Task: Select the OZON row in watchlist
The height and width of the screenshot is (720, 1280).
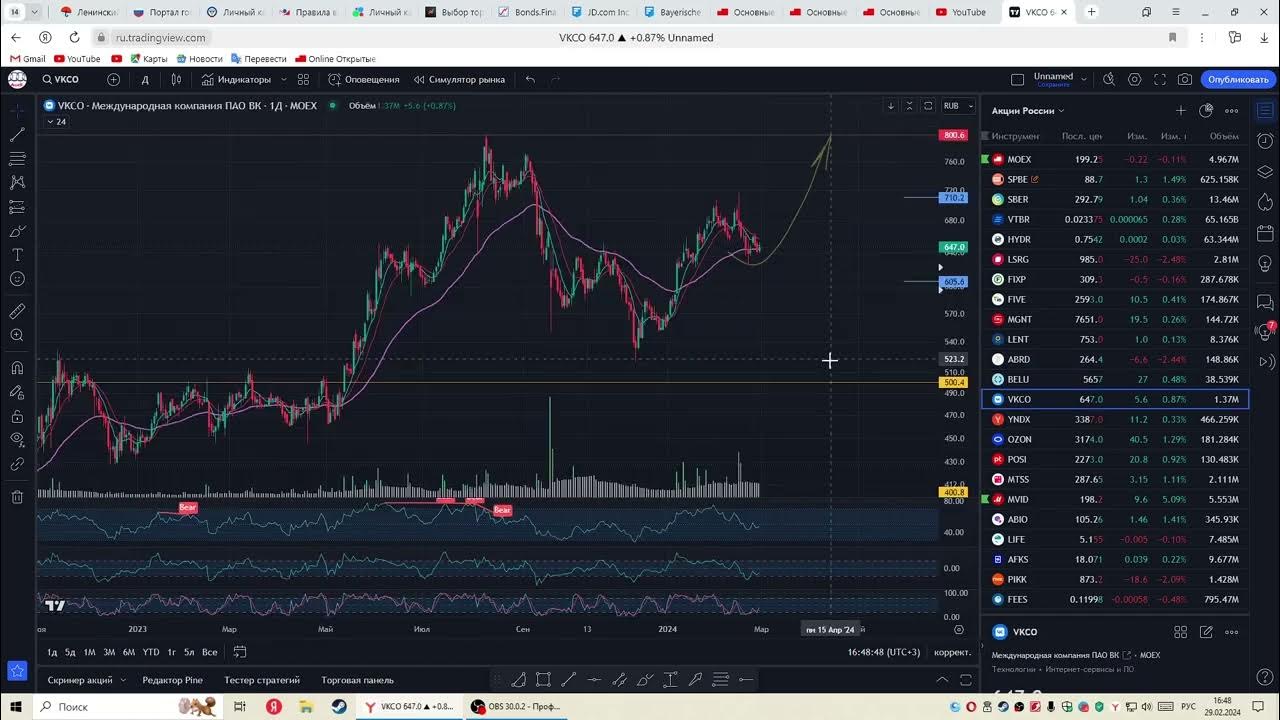Action: coord(1115,439)
